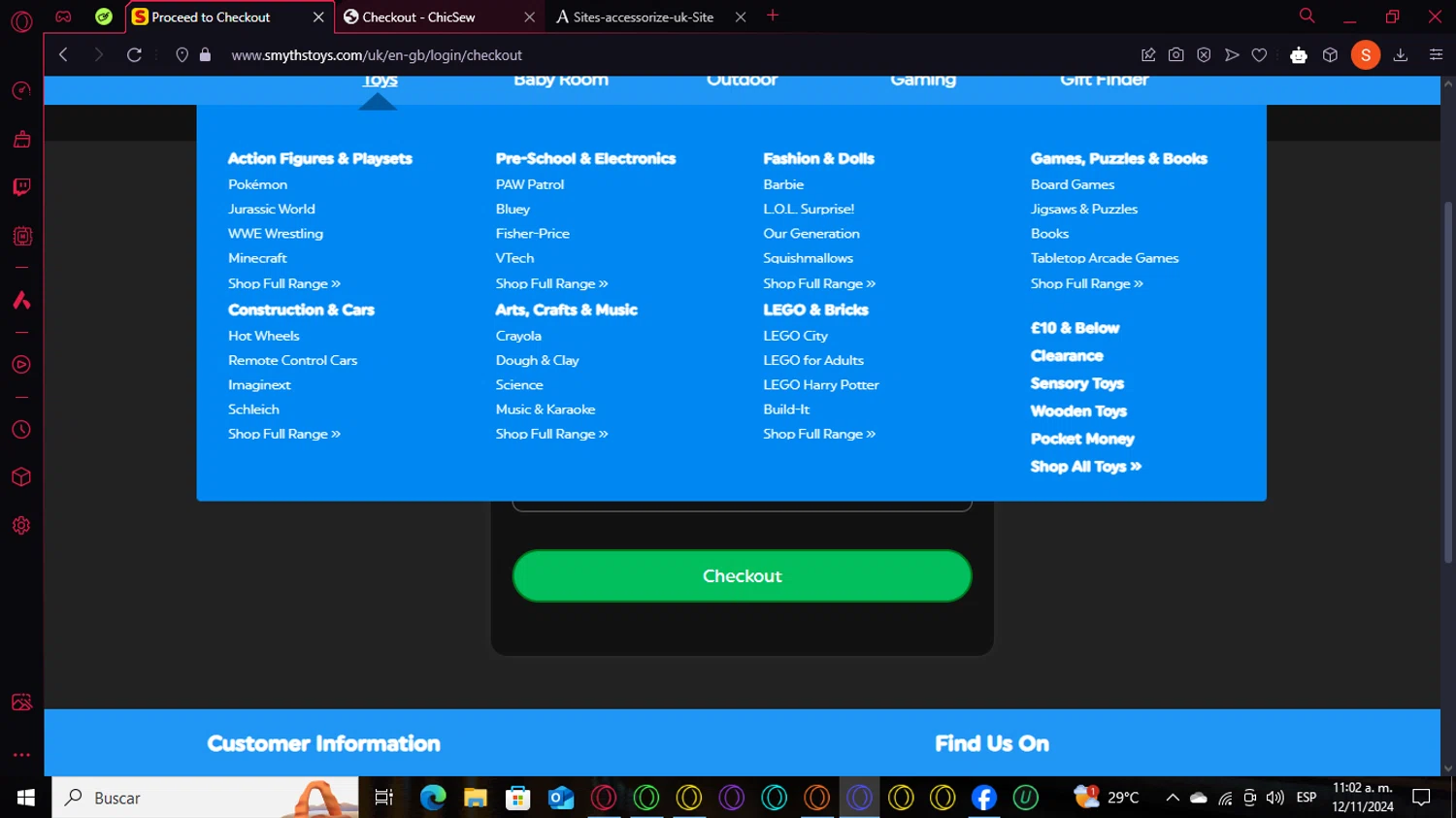1456x818 pixels.
Task: Open £10 & Below link
Action: click(1075, 328)
